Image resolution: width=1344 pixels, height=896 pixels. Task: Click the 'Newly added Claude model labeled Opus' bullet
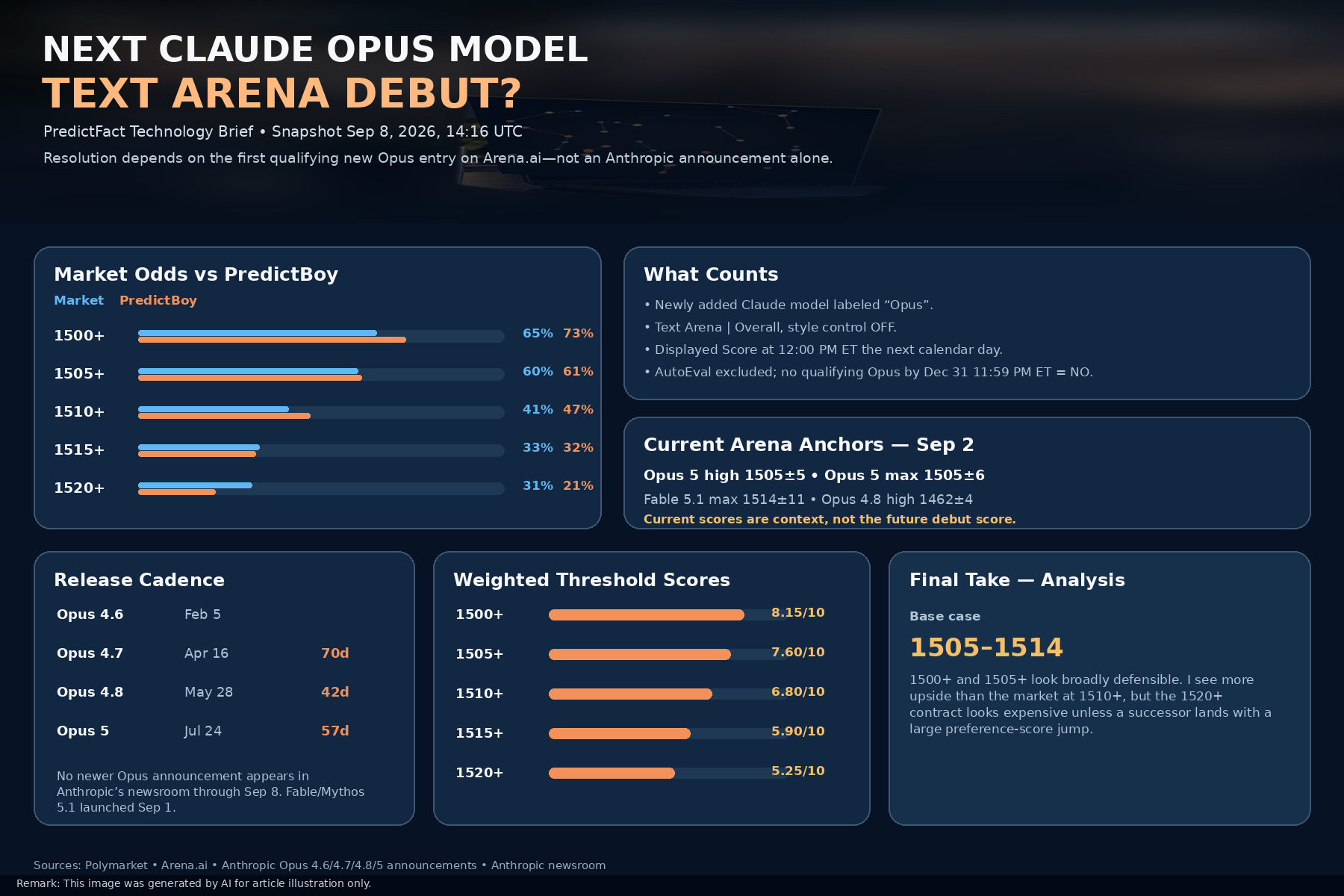[788, 305]
